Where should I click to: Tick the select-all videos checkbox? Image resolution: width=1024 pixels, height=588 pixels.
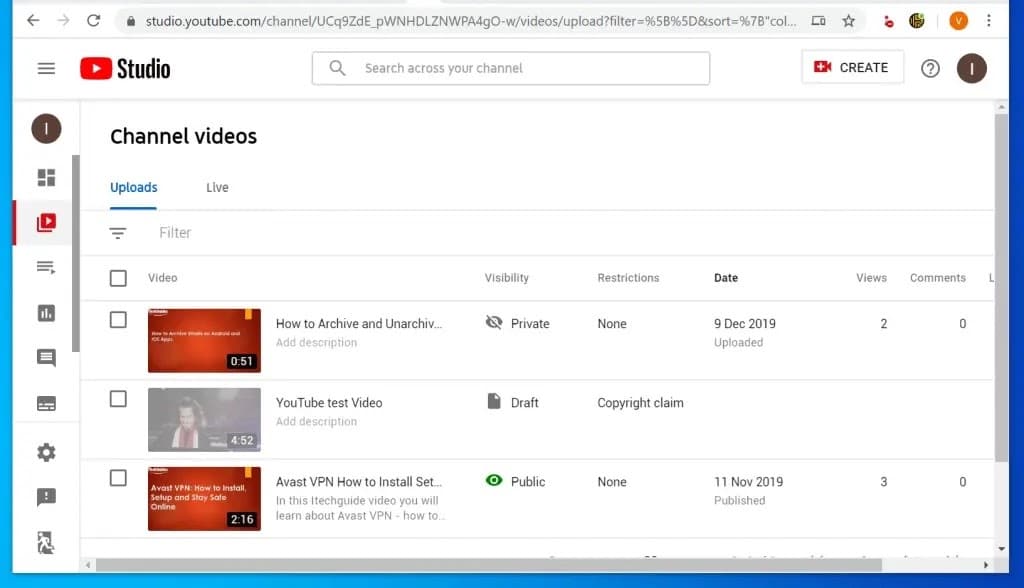(118, 278)
